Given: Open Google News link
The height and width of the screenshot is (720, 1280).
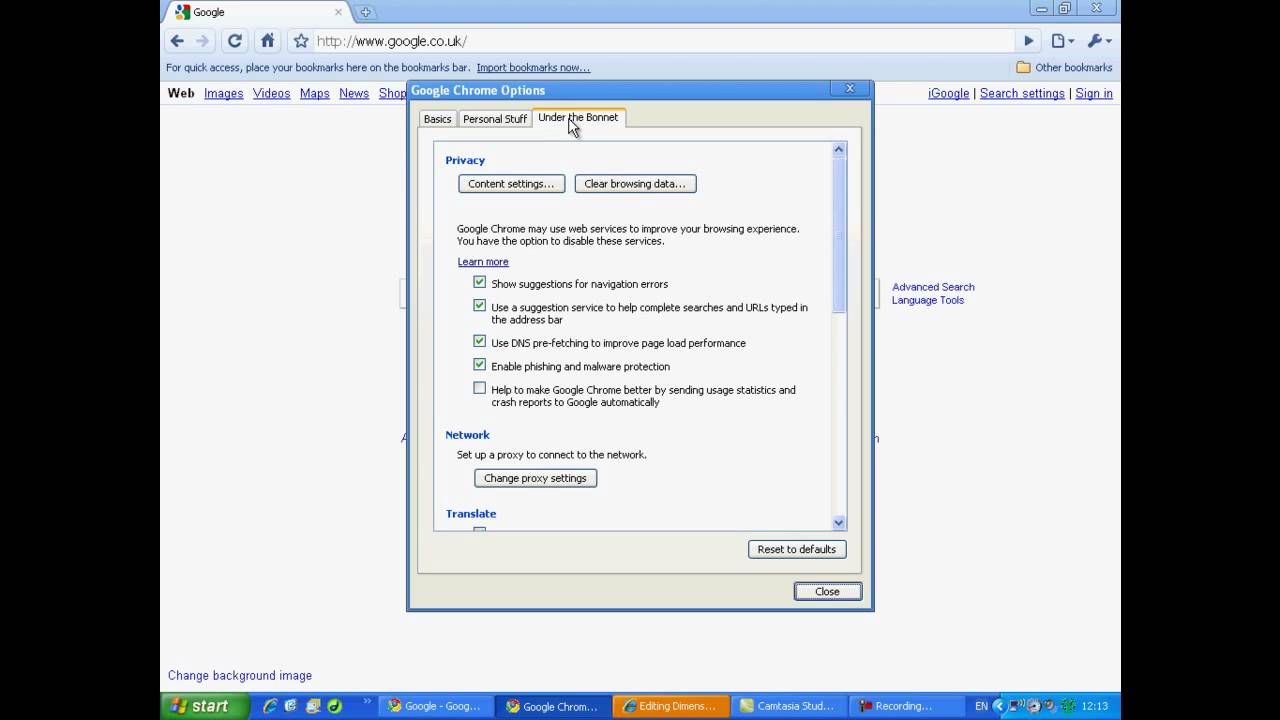Looking at the screenshot, I should (354, 93).
